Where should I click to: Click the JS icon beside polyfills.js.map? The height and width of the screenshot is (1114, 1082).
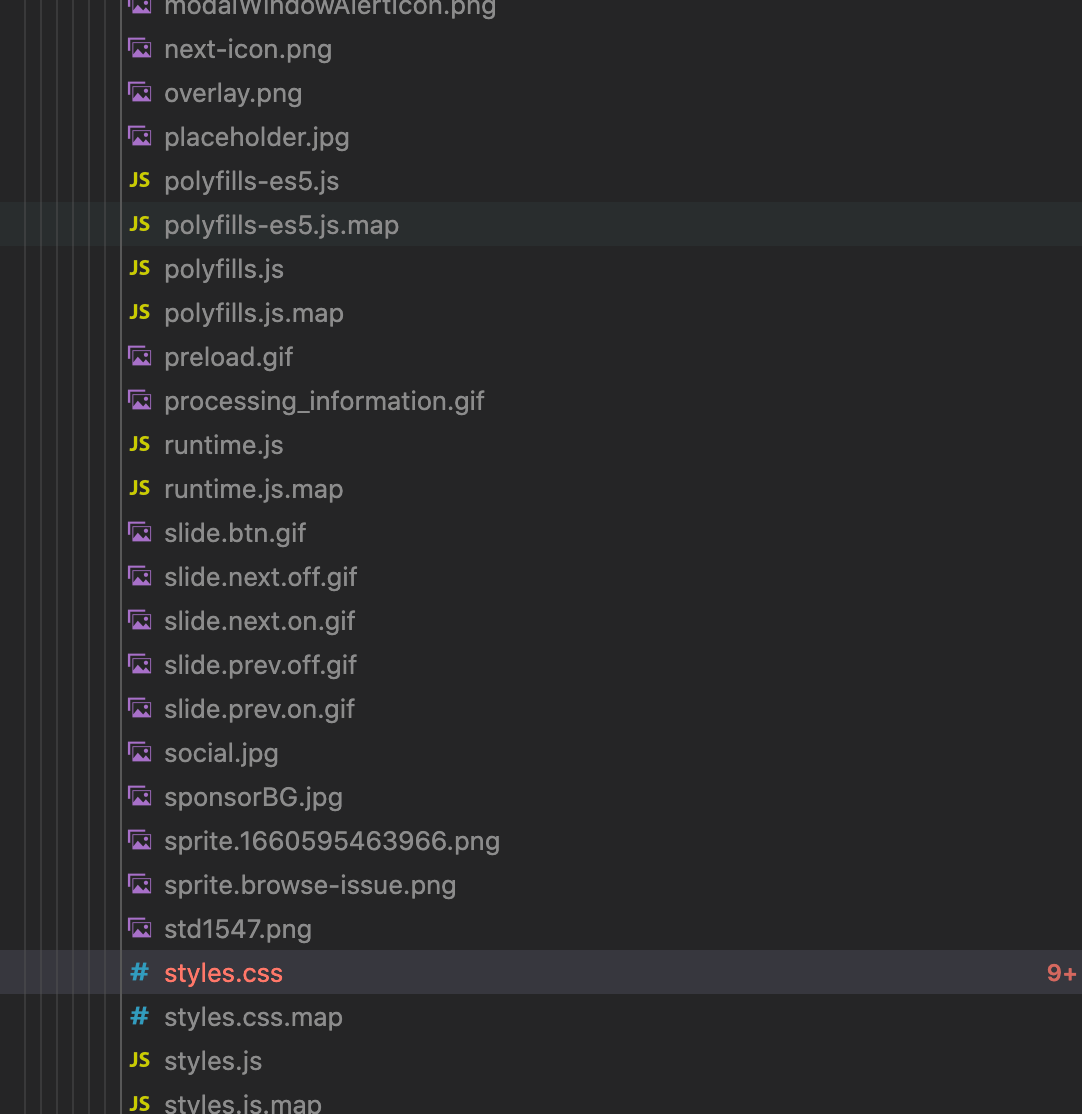(139, 312)
